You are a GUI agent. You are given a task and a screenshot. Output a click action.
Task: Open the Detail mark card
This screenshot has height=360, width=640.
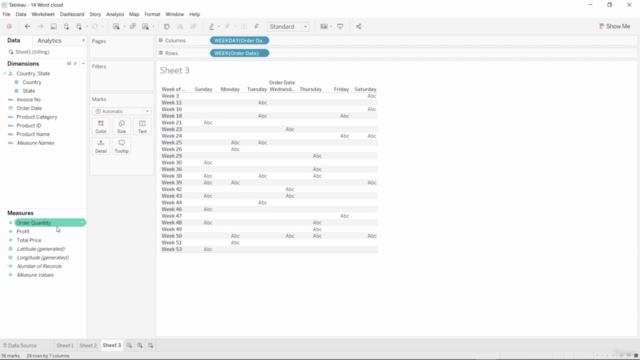(x=101, y=146)
